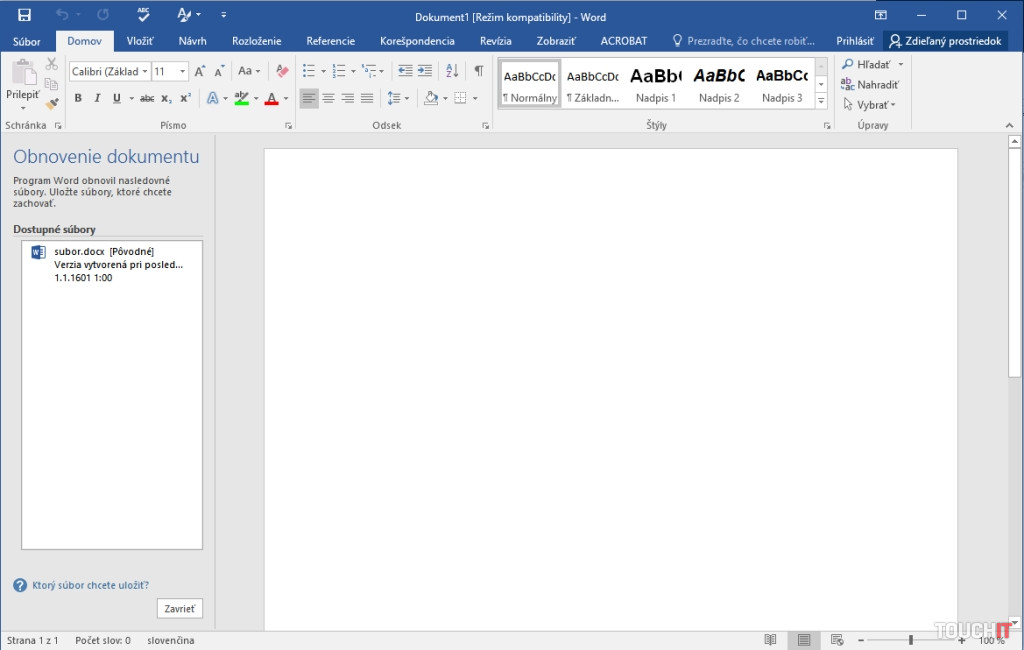1024x650 pixels.
Task: Expand the styles gallery
Action: click(x=821, y=101)
